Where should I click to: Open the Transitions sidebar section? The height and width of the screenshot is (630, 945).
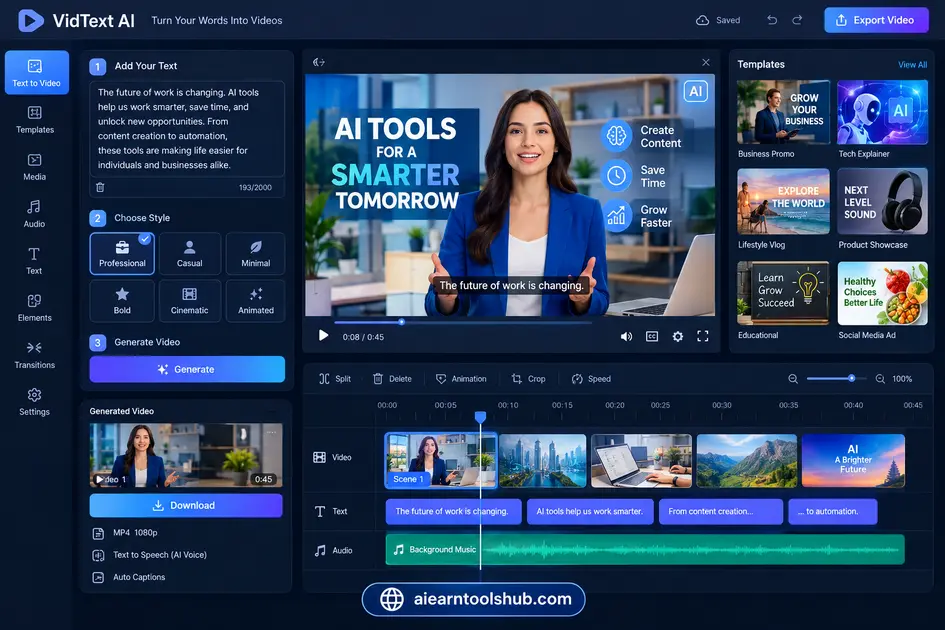tap(34, 354)
